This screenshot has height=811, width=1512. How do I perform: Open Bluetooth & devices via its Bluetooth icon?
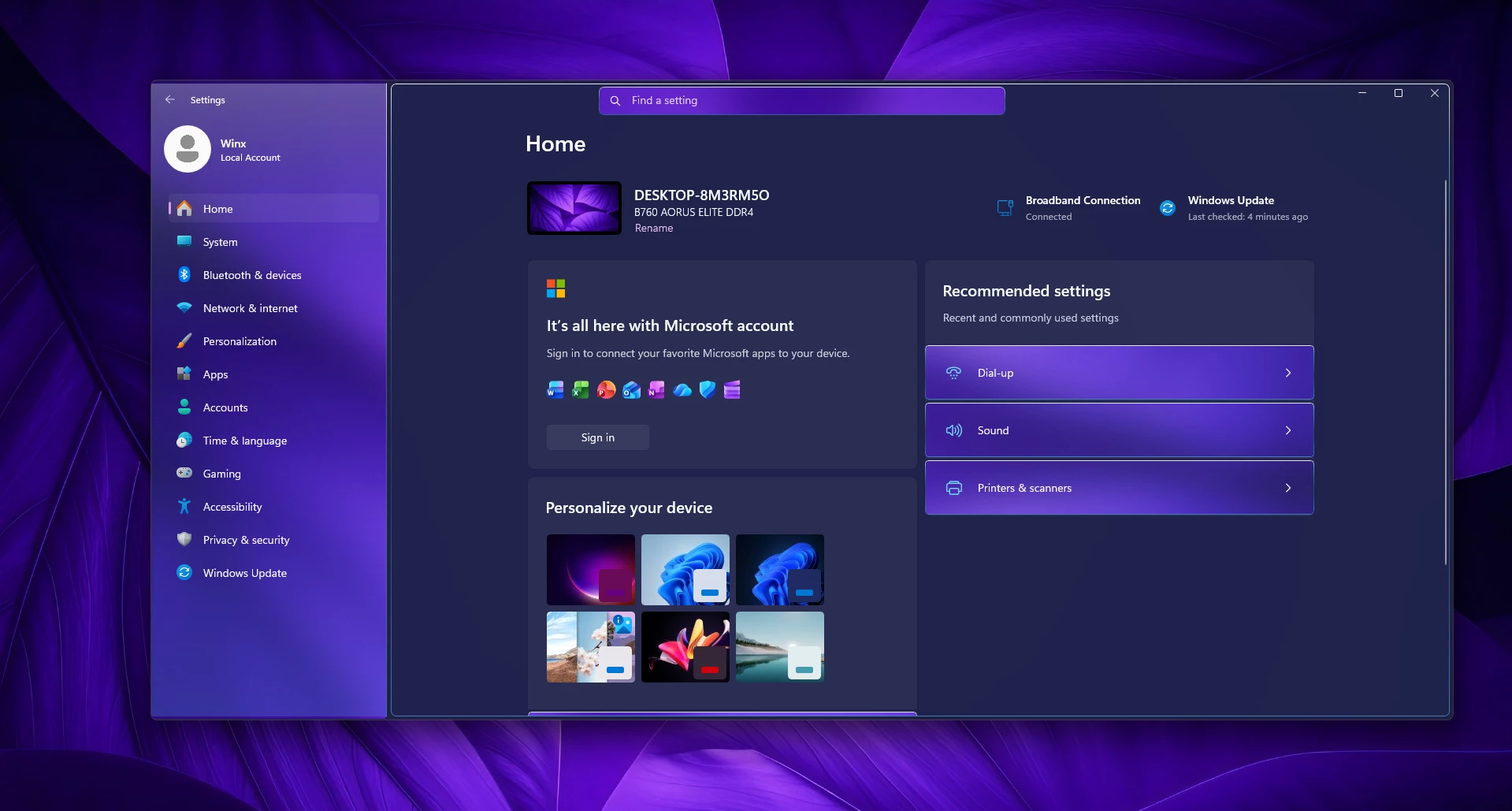coord(184,274)
